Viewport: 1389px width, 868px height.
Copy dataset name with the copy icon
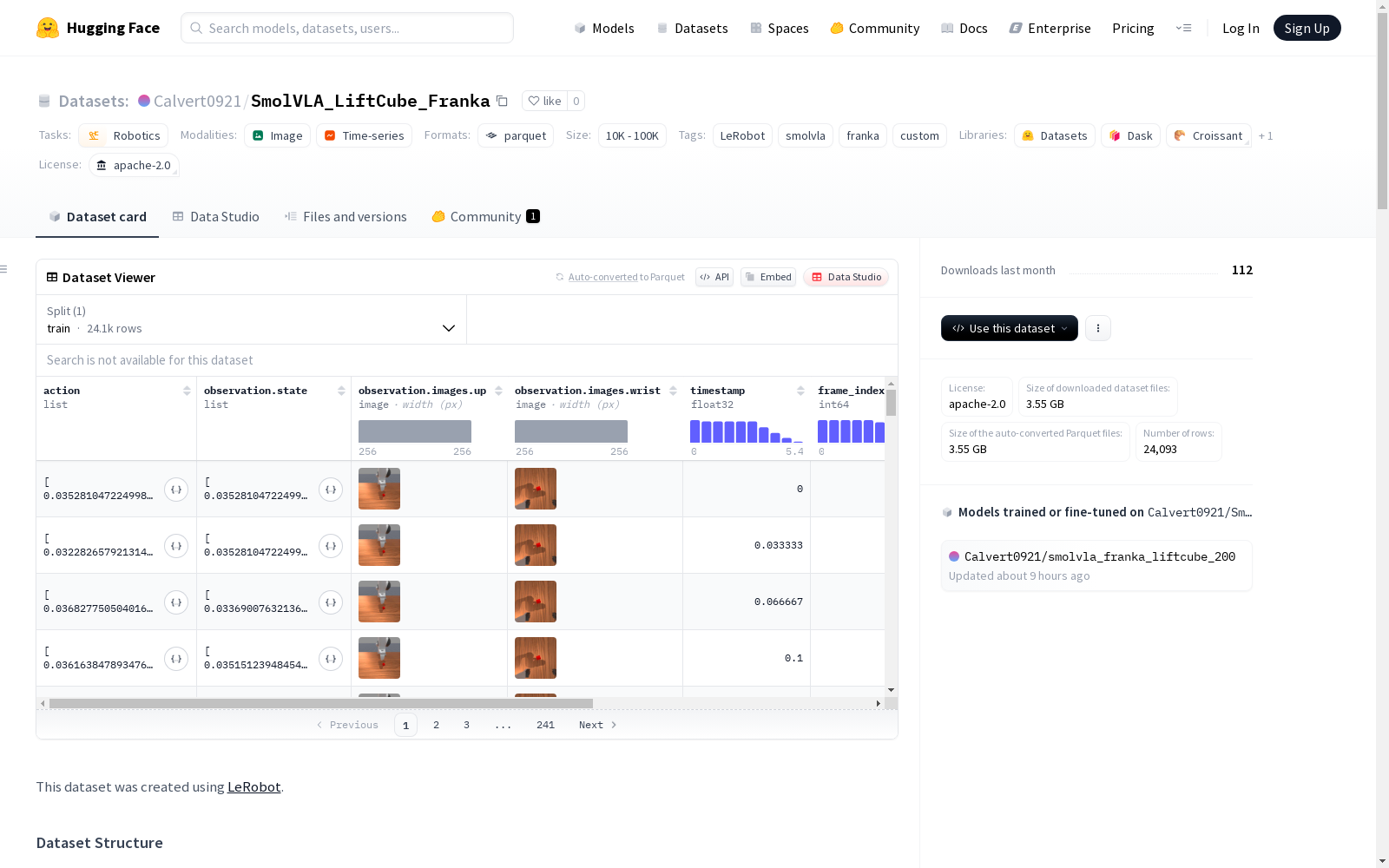[x=502, y=101]
